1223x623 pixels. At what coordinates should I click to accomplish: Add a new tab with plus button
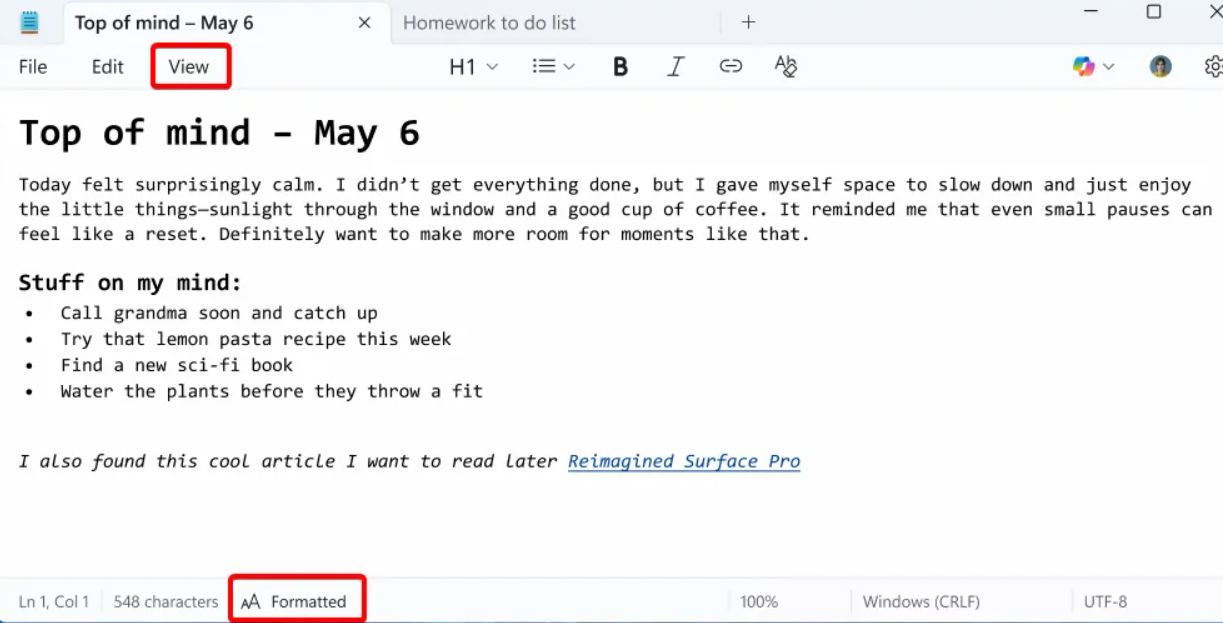748,22
